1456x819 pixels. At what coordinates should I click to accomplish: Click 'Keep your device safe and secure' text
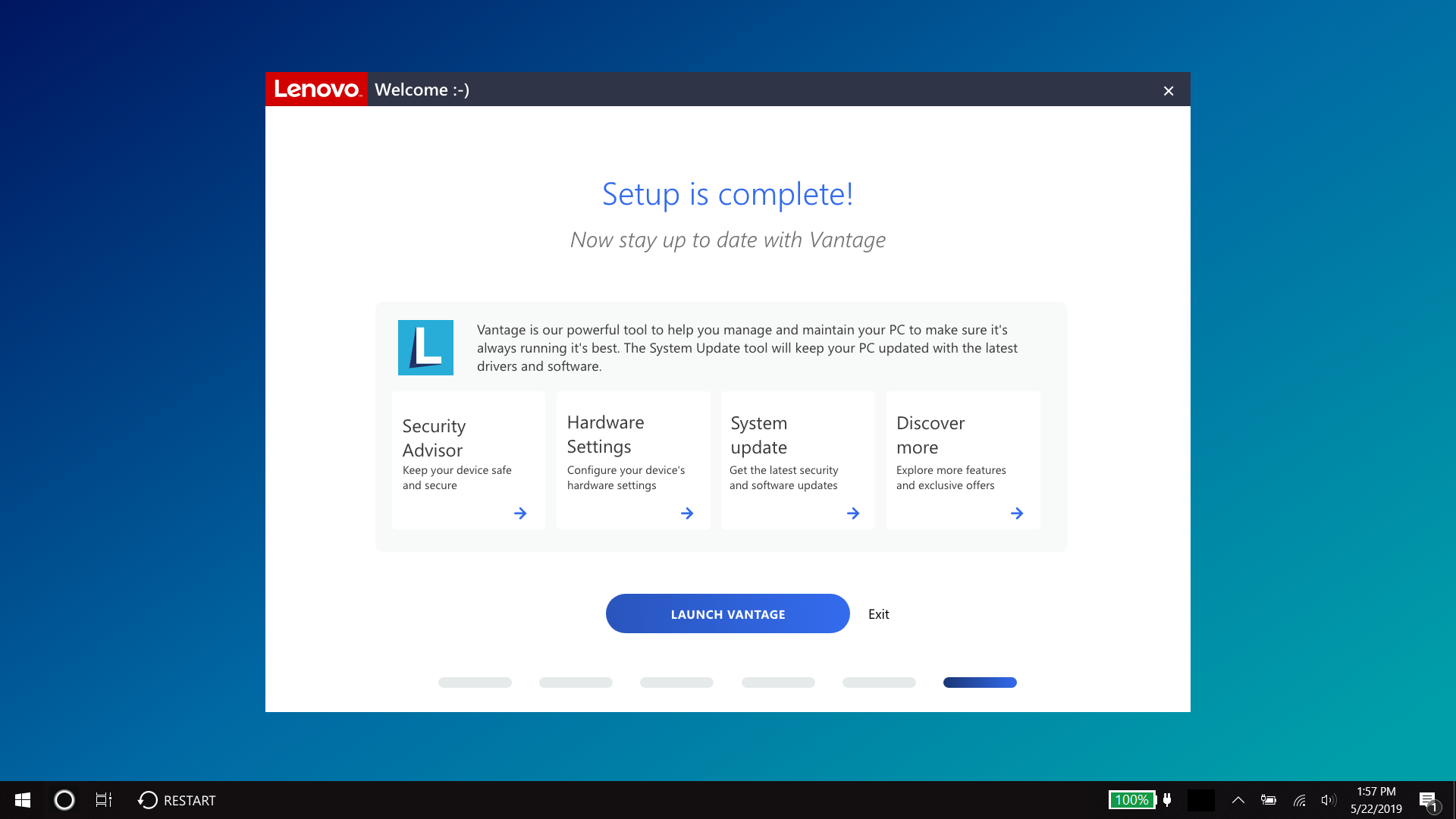457,478
